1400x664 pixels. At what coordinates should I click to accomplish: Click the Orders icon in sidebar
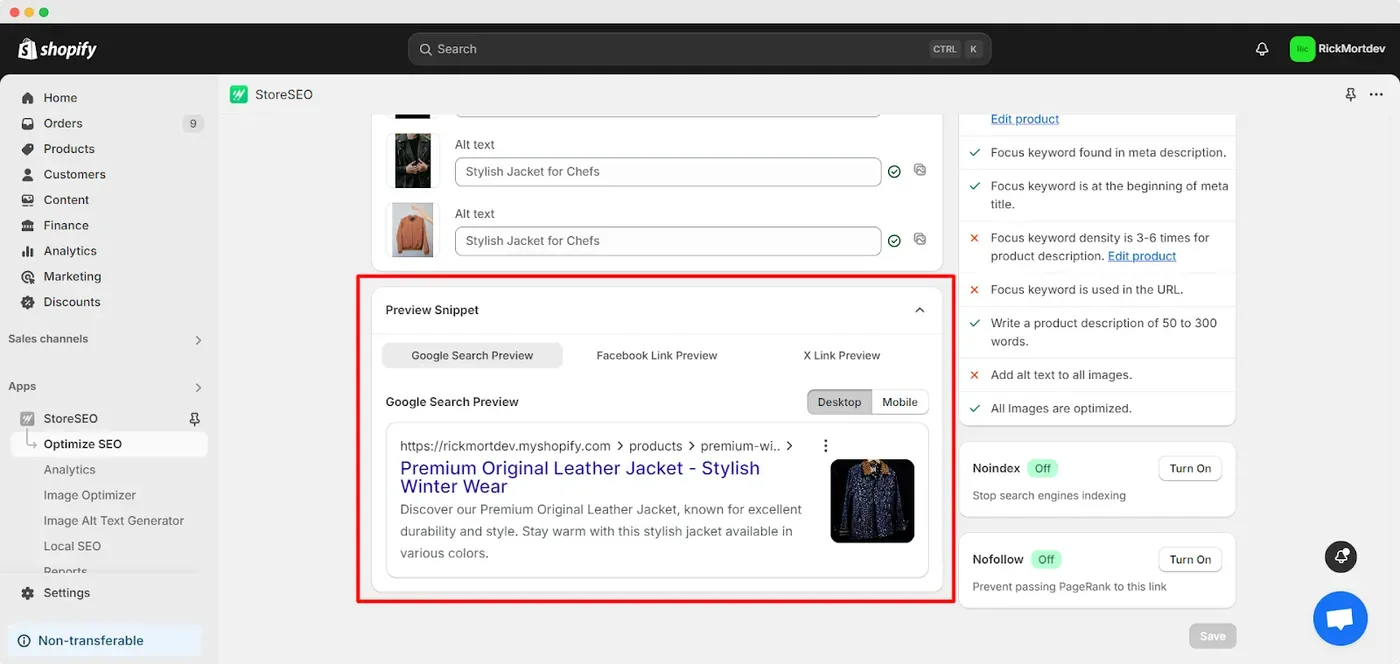tap(27, 123)
